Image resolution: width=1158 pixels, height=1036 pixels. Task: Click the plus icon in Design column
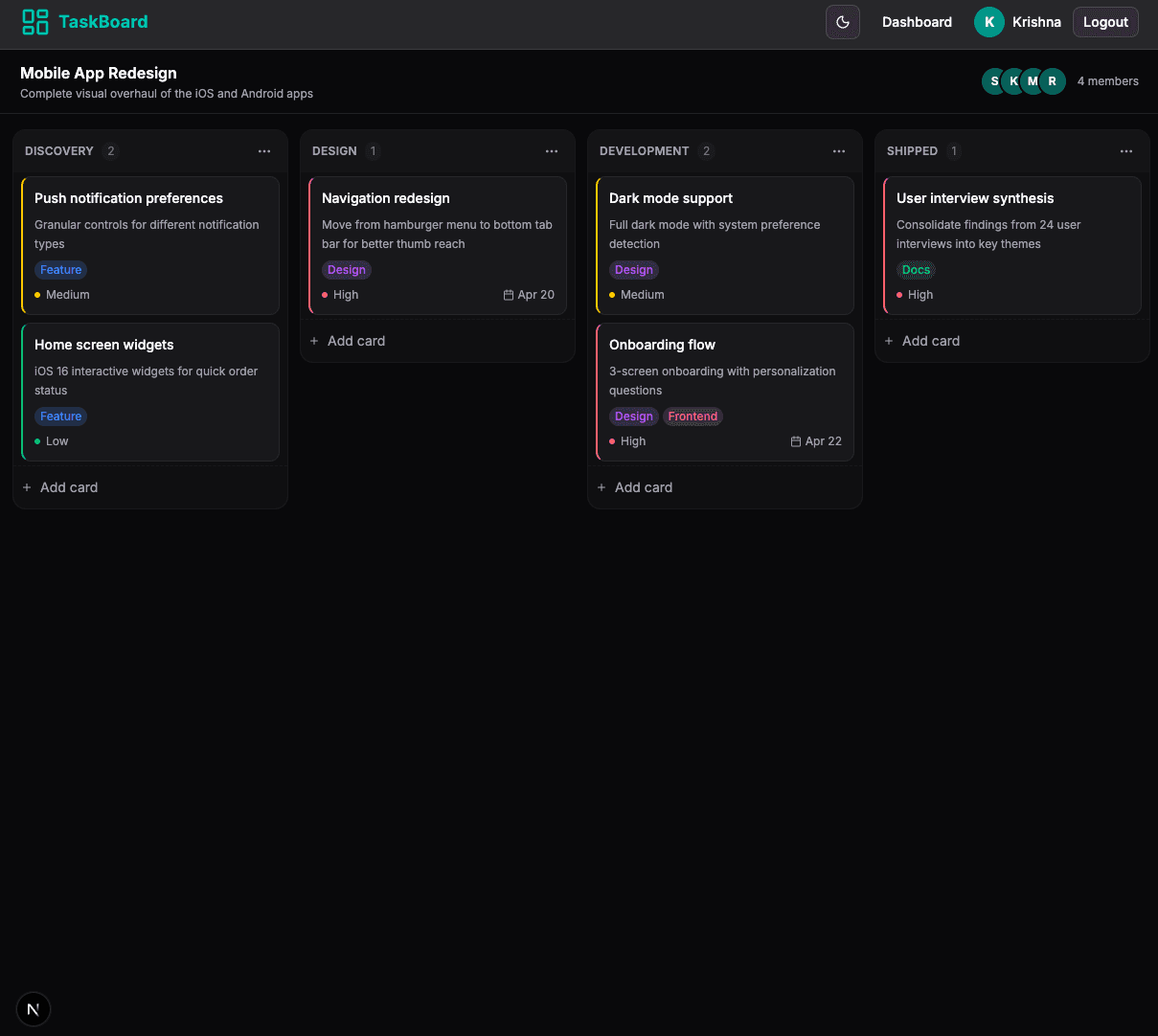(314, 341)
